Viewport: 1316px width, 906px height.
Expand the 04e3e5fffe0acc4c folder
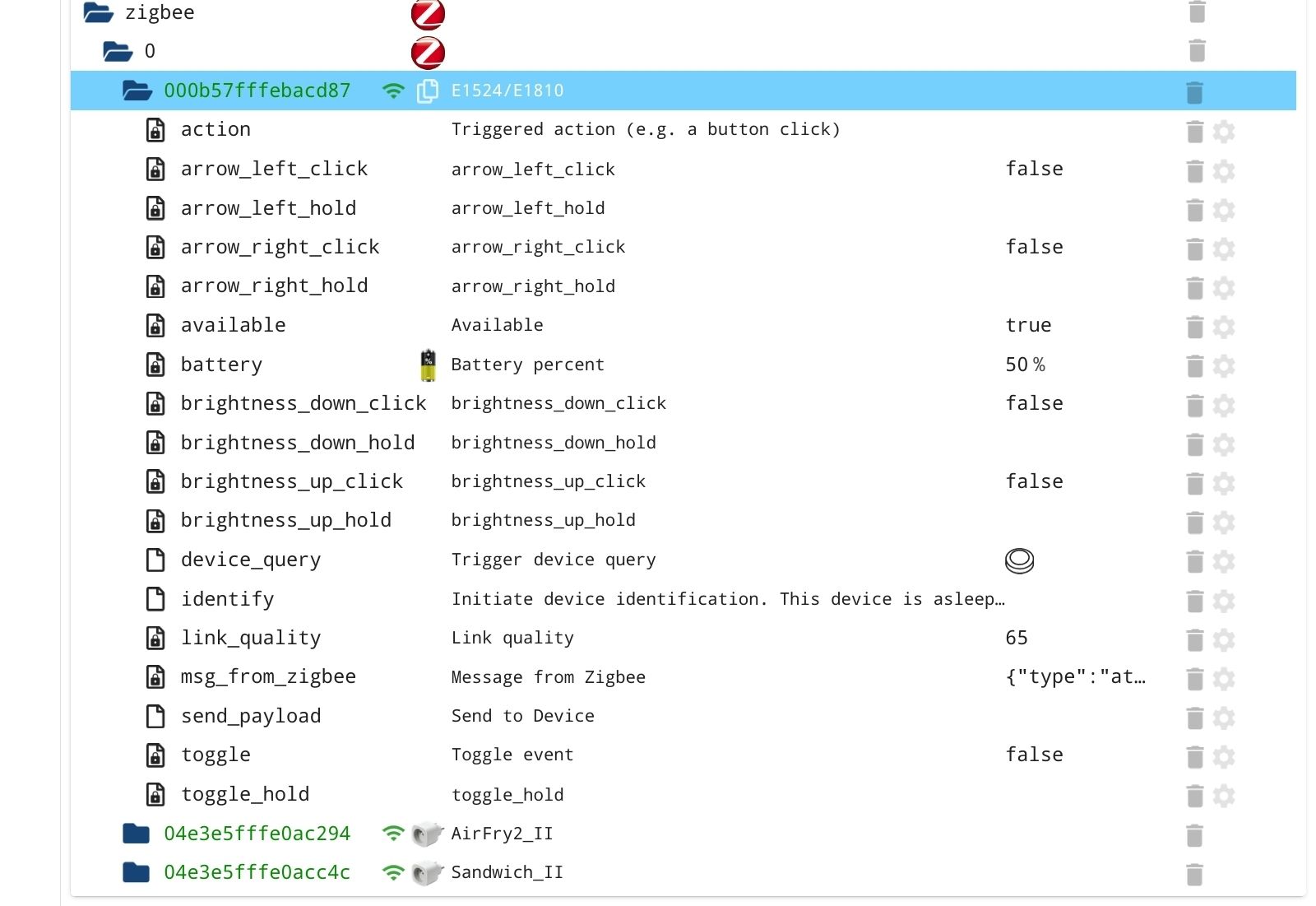pyautogui.click(x=136, y=872)
